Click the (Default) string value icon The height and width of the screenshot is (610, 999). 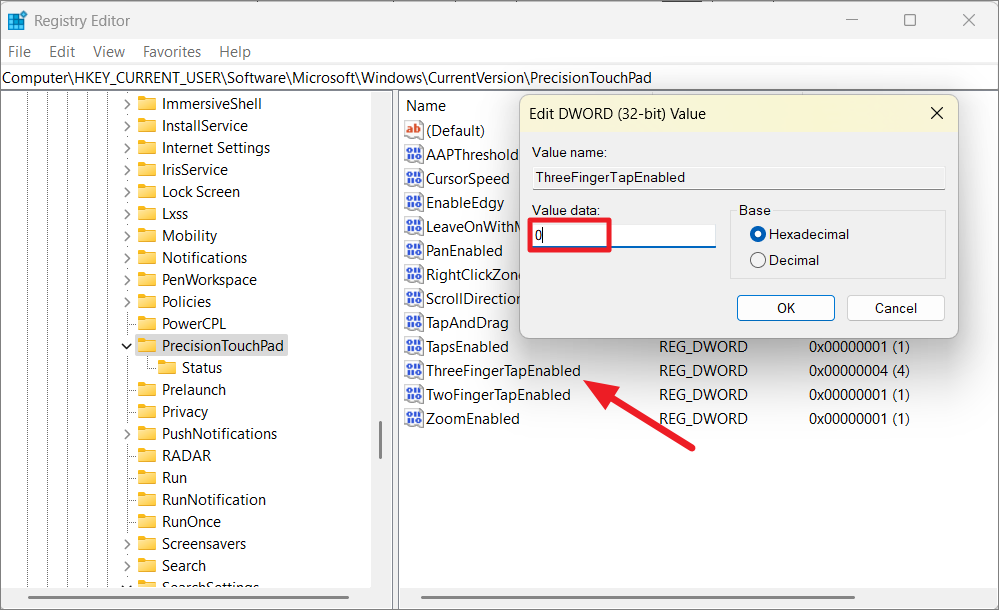click(414, 131)
